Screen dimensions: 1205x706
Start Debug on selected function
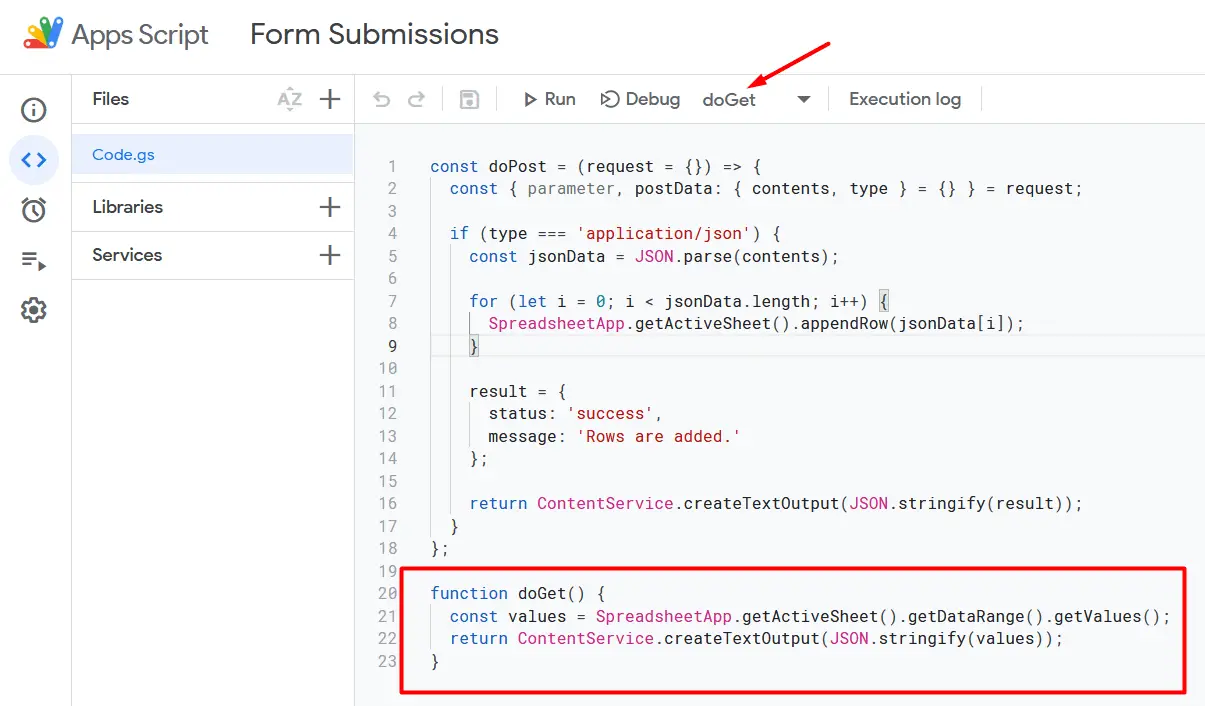point(640,99)
